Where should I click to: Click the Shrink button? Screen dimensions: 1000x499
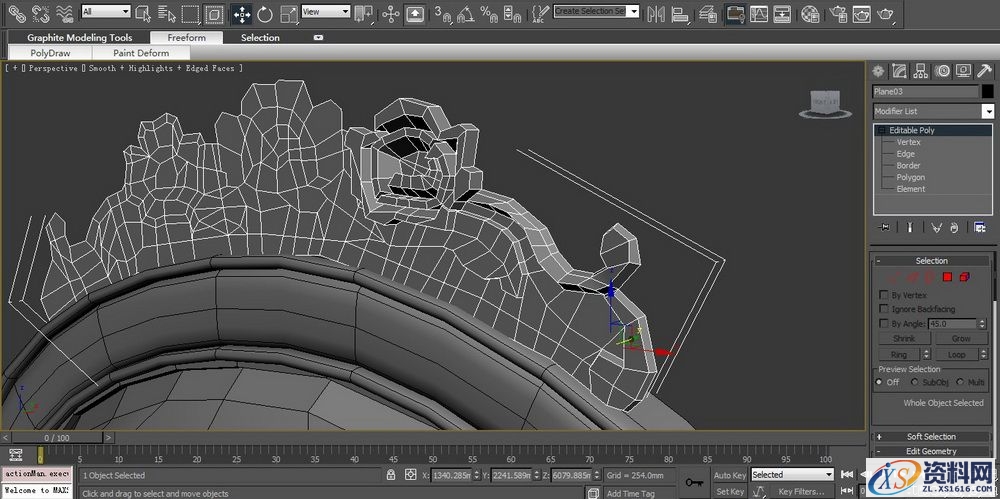point(904,339)
